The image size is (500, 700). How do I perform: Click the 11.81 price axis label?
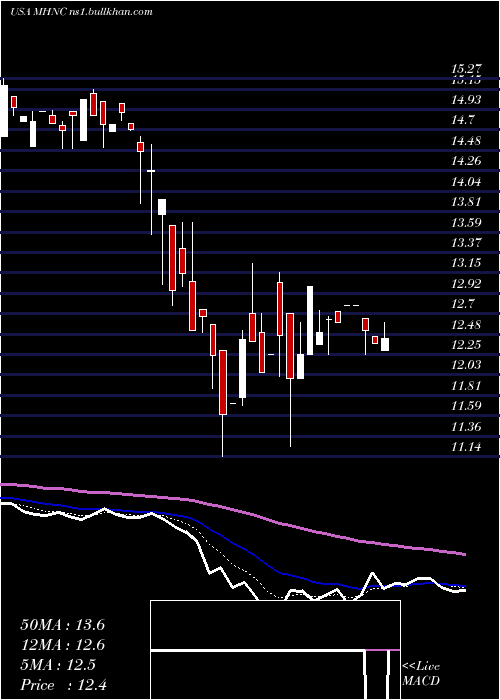466,386
